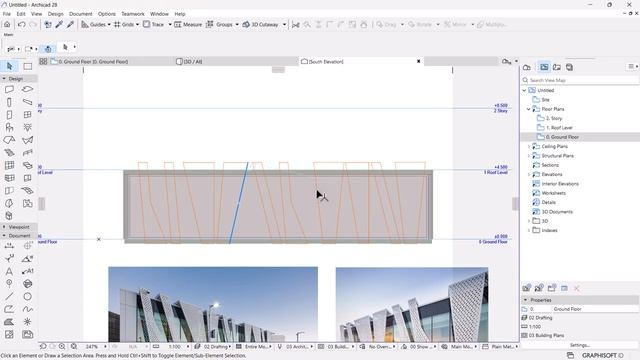The height and width of the screenshot is (360, 640).
Task: Select the Line tool
Action: (x=9, y=296)
